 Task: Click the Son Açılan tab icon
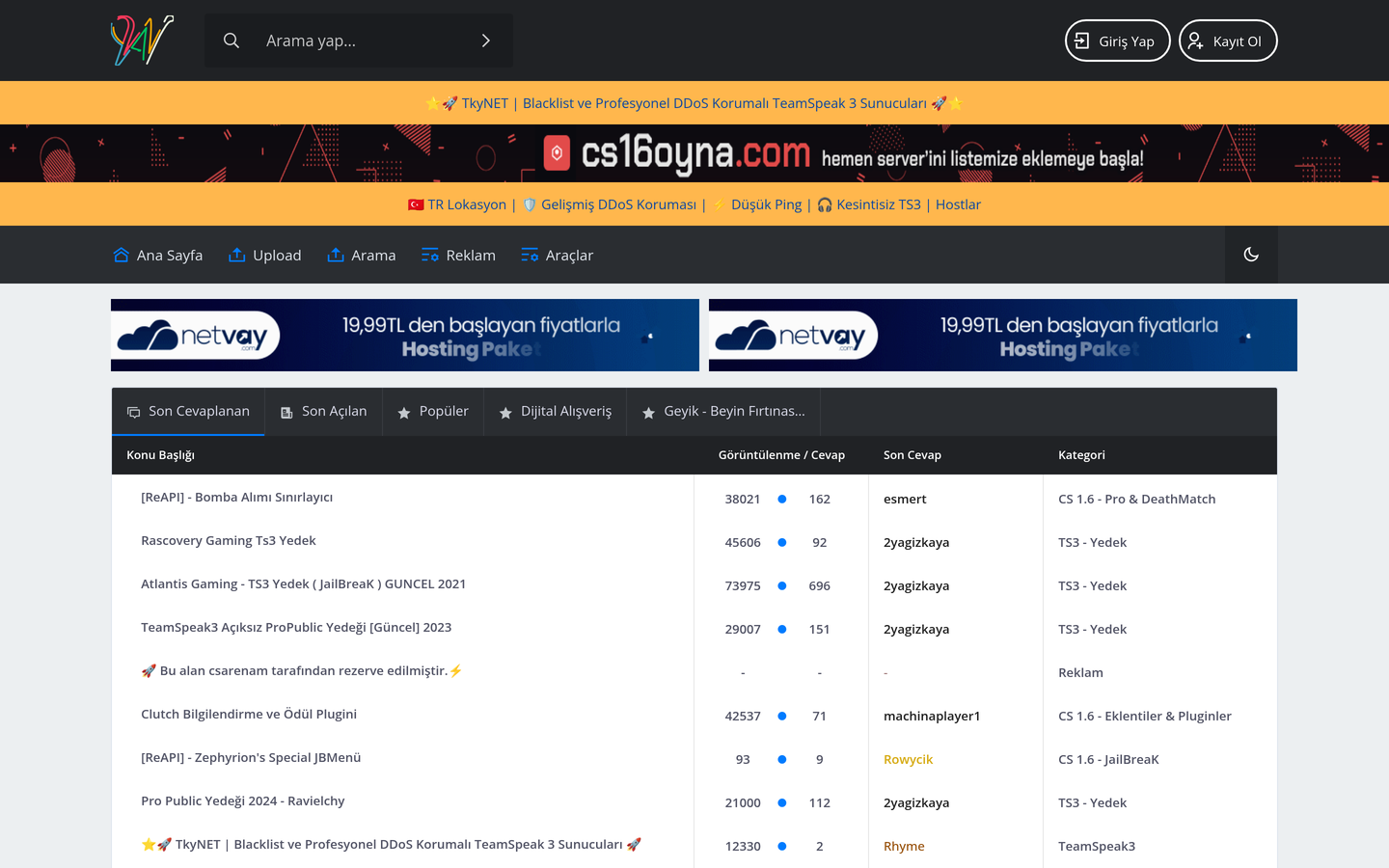(286, 413)
